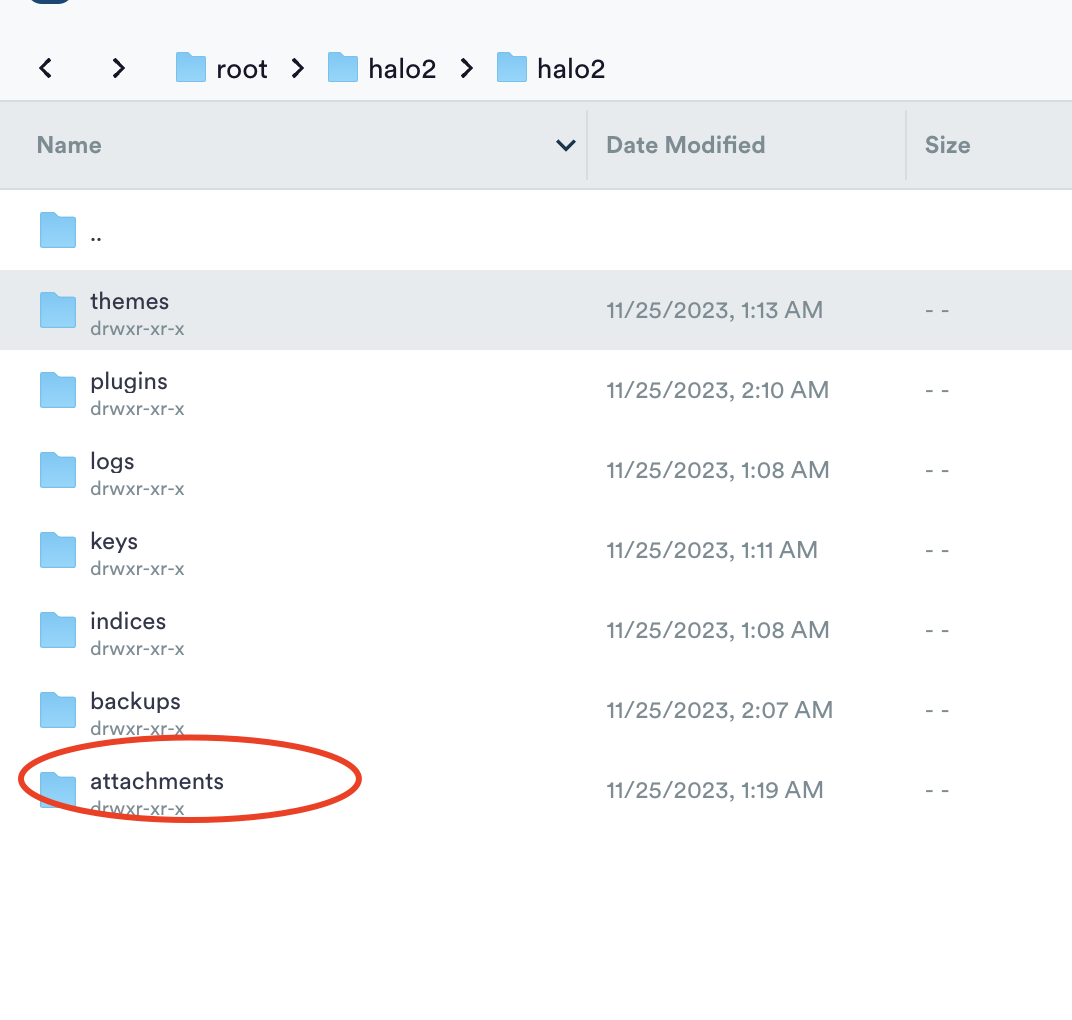The image size is (1072, 1020).
Task: Click the logs folder icon
Action: tap(58, 470)
